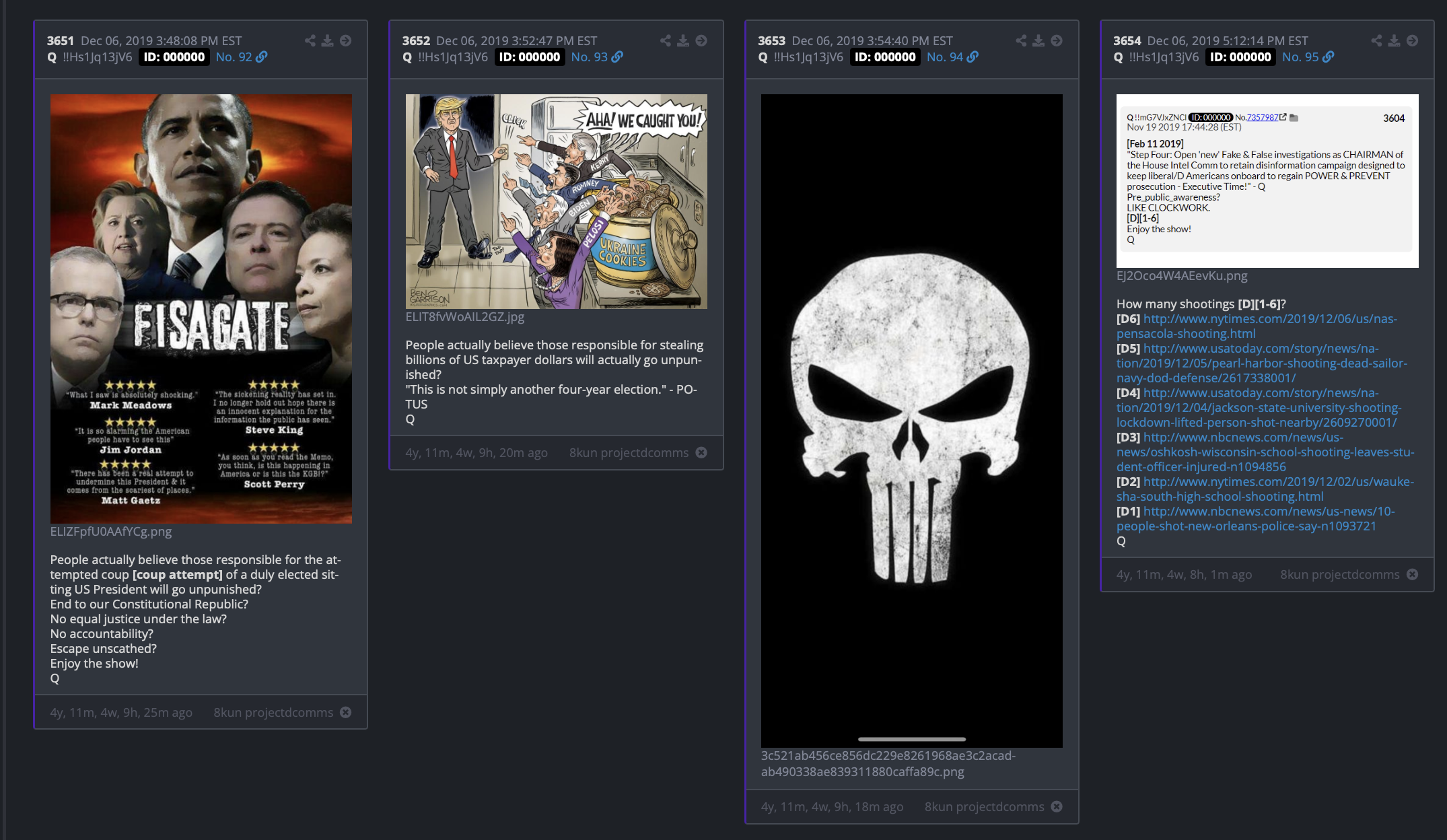Click the '4y, 11m, 4w, 8h, 1m ago' timestamp

[x=1185, y=574]
